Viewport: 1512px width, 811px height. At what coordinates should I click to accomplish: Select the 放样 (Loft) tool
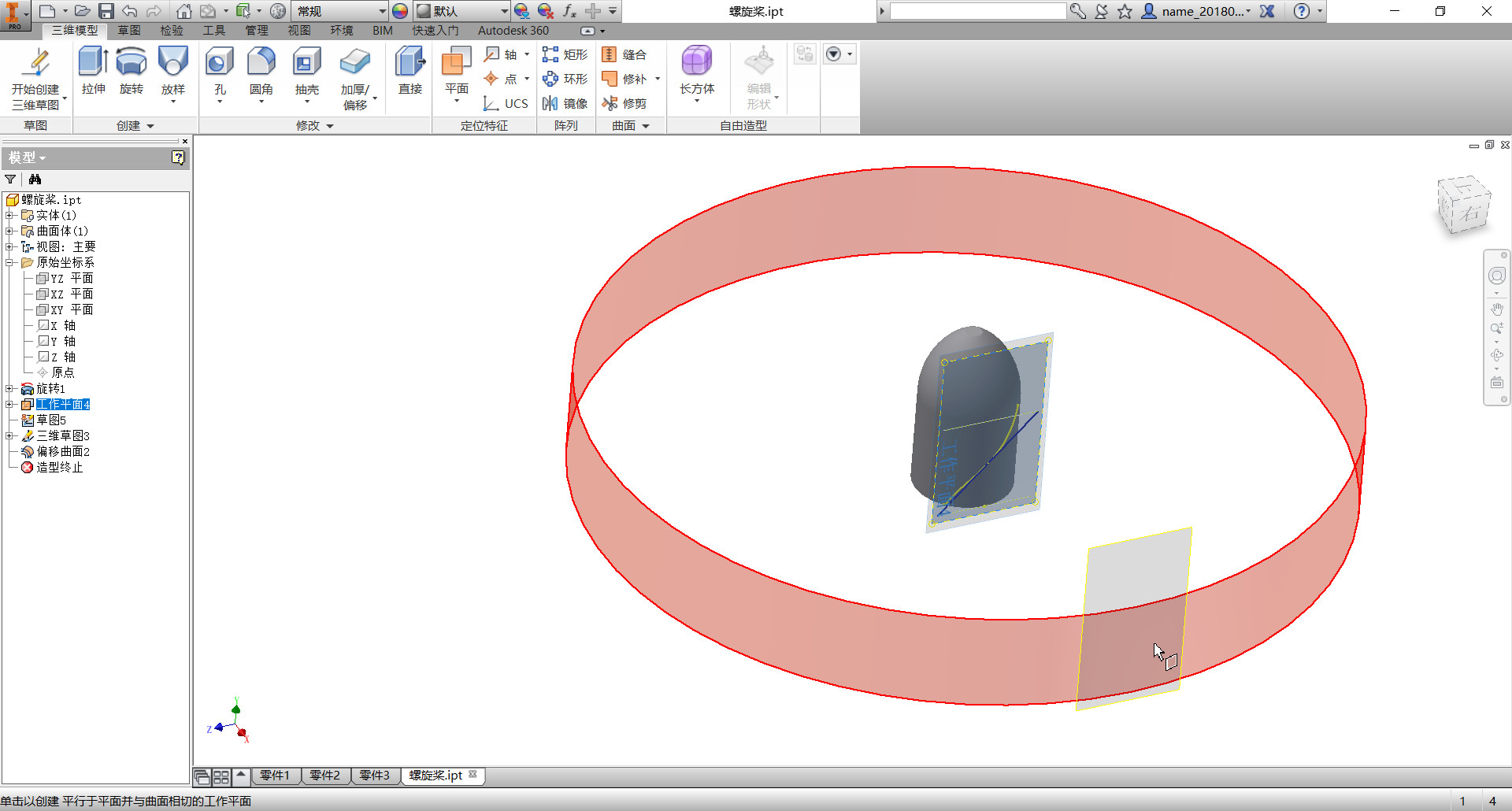tap(173, 72)
